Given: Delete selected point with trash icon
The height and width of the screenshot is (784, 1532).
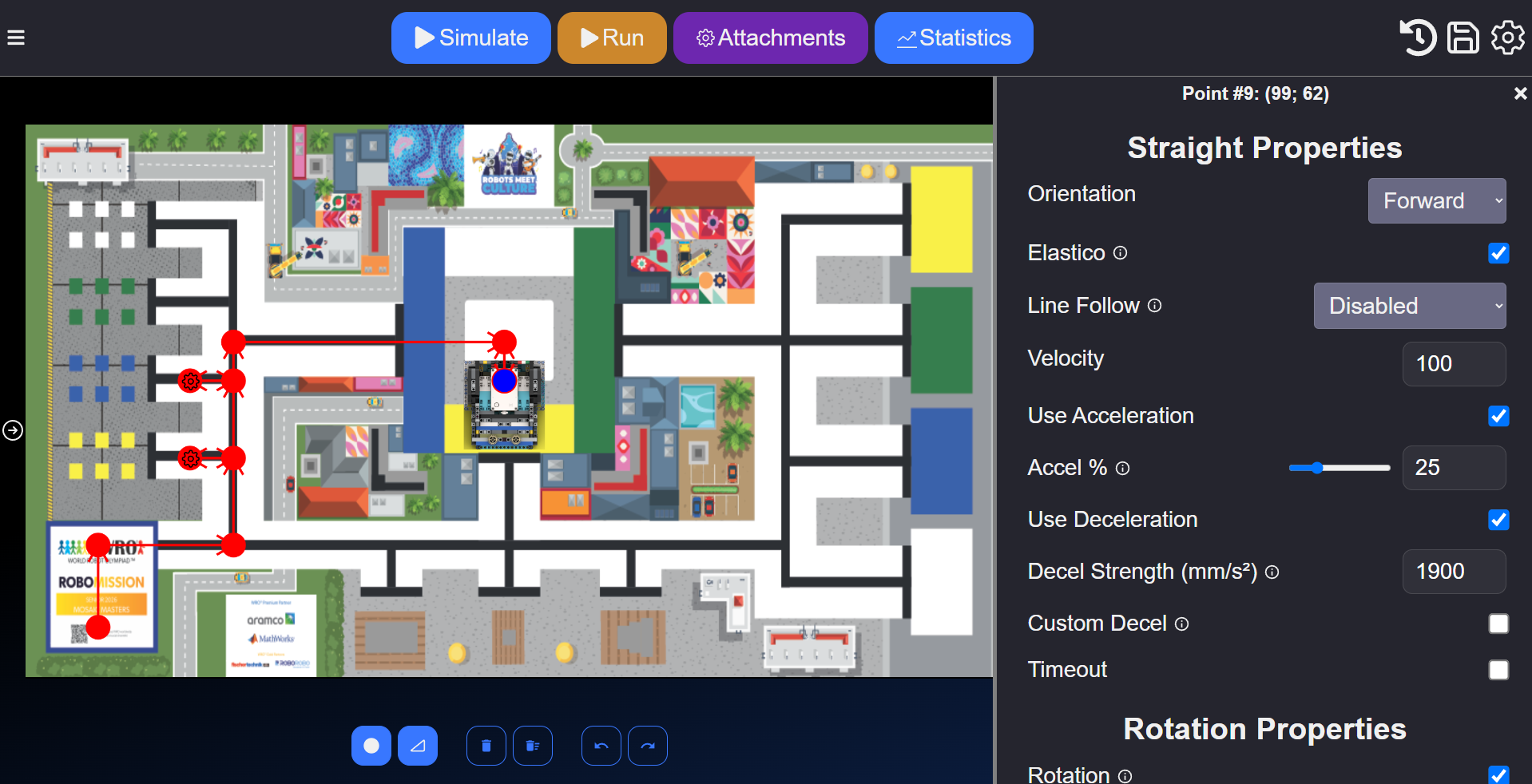Looking at the screenshot, I should pos(486,746).
